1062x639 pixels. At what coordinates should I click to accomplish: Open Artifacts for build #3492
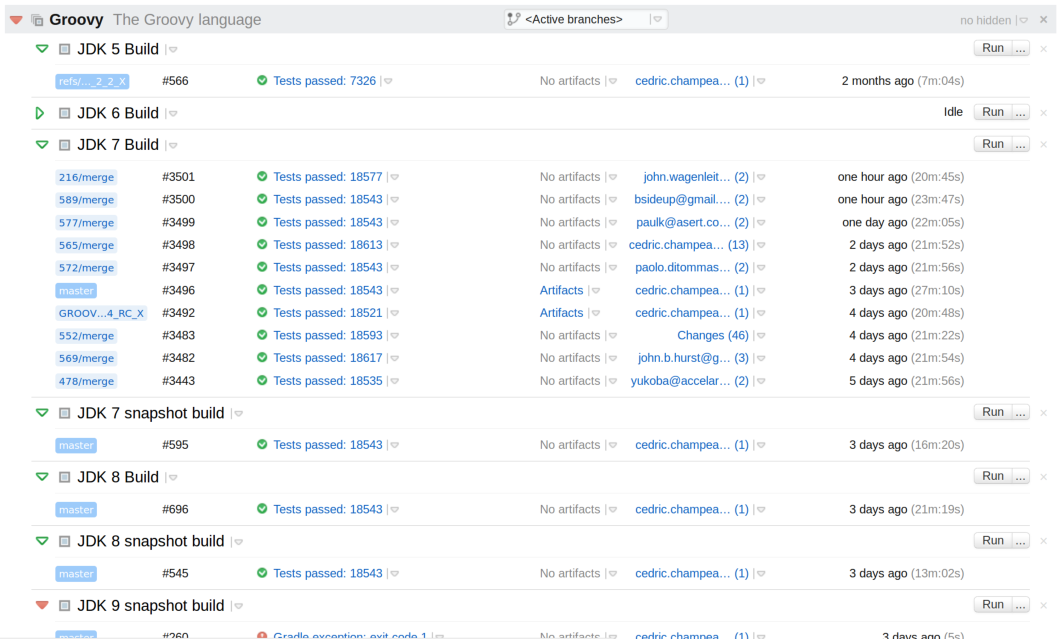(x=561, y=312)
